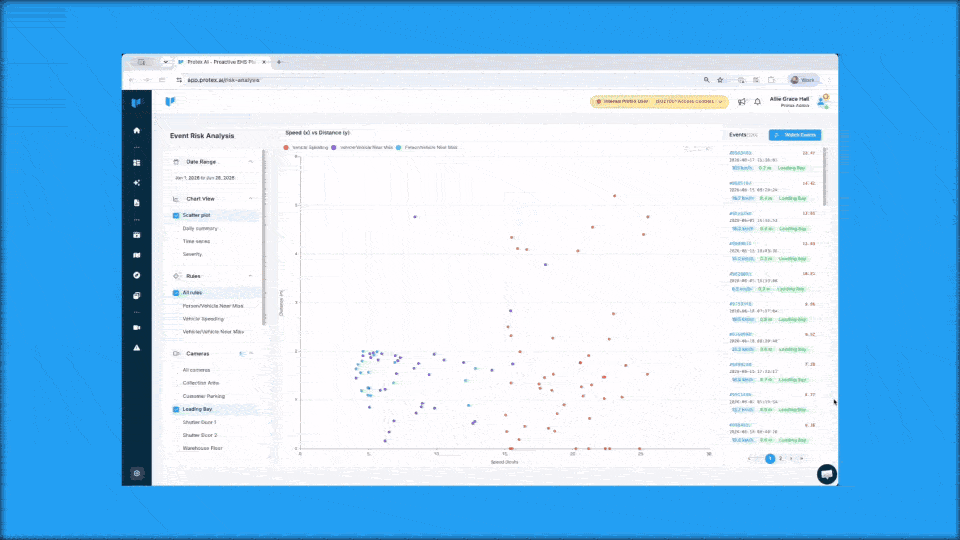Open the event scored 22.47

[x=771, y=160]
